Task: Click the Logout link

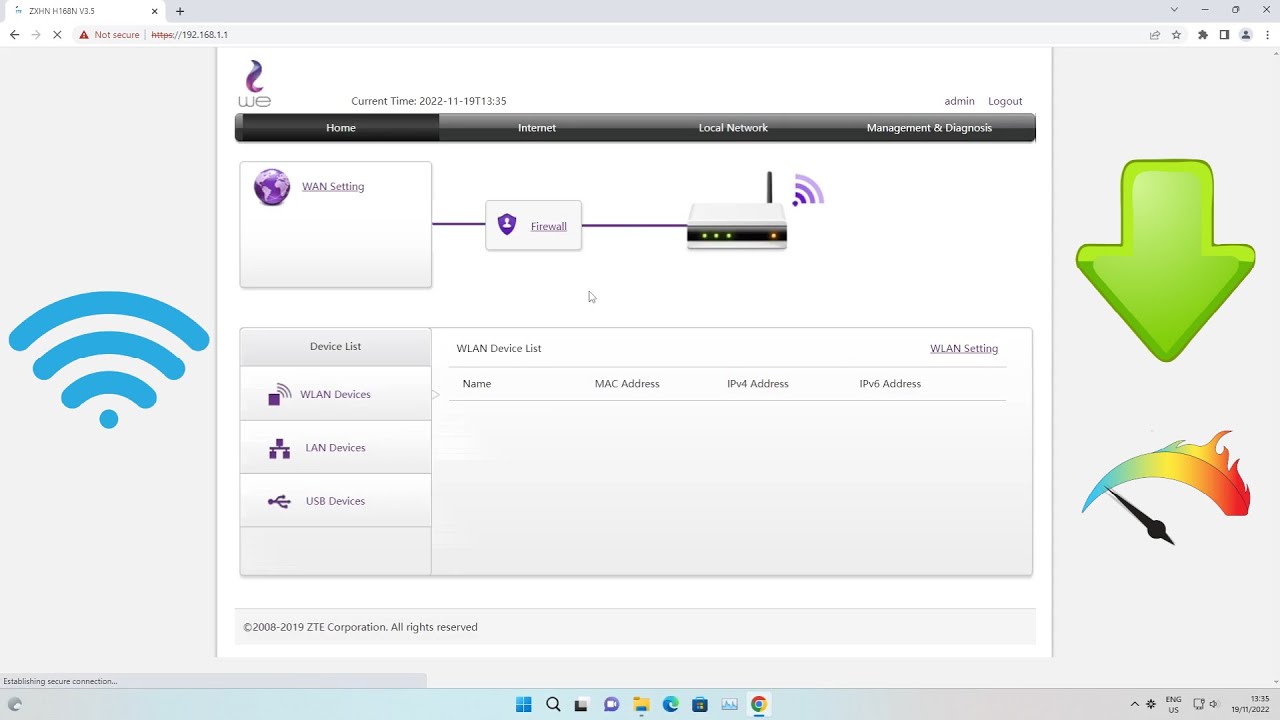Action: coord(1005,101)
